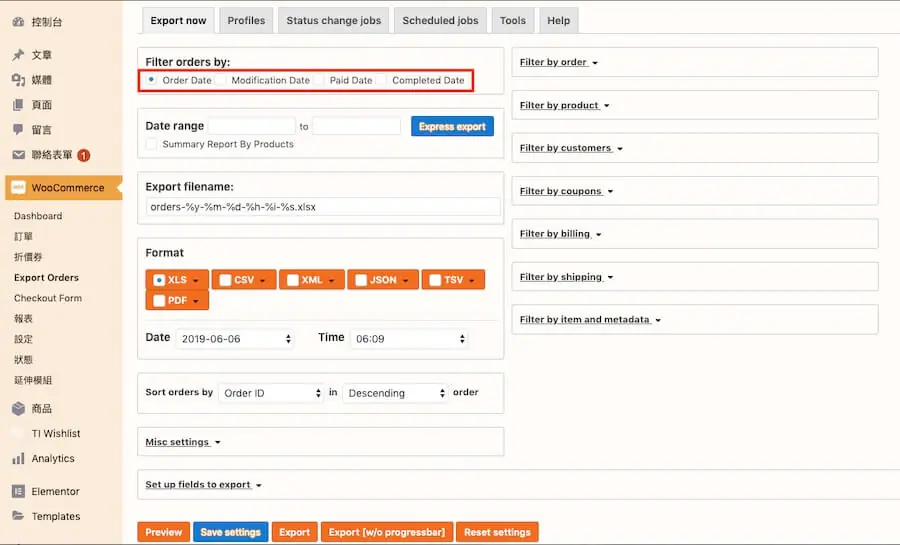
Task: Click the Elementor icon in sidebar
Action: [x=18, y=491]
